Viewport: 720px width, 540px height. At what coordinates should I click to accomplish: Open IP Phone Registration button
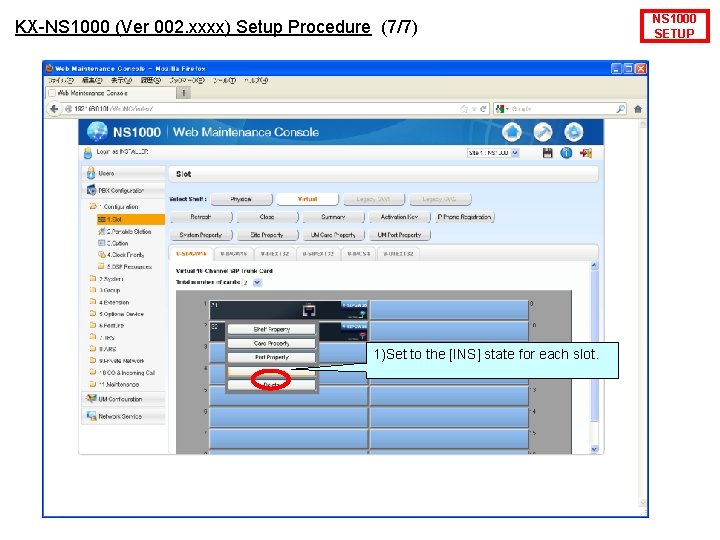(x=465, y=217)
